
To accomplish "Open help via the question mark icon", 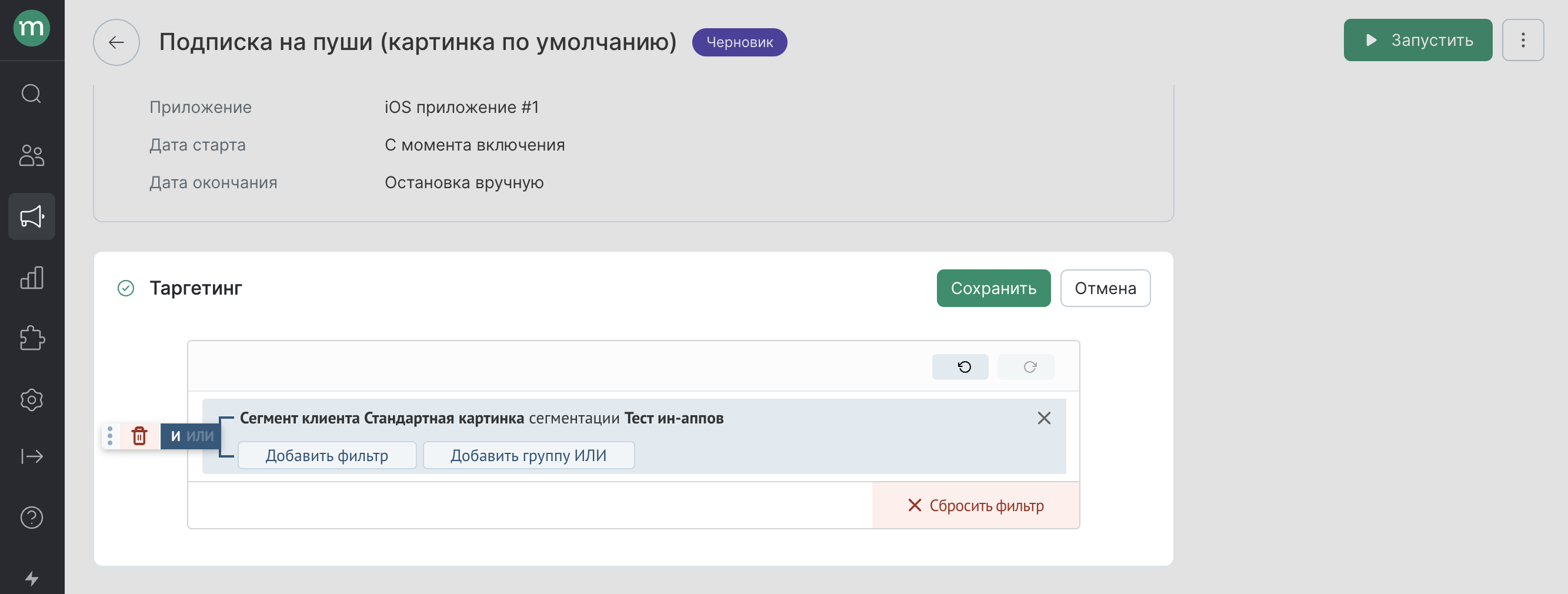I will (x=32, y=518).
